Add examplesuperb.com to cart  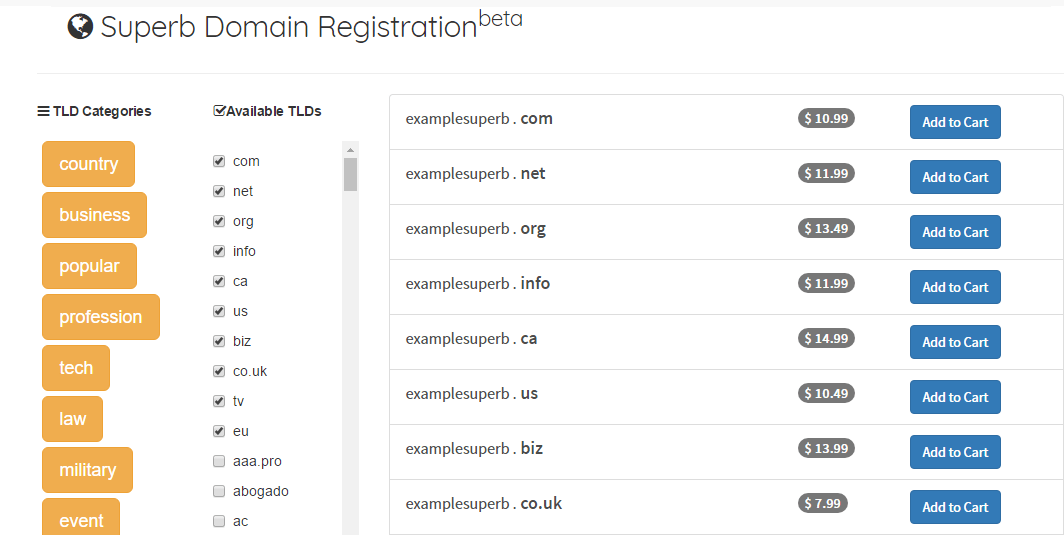[955, 122]
